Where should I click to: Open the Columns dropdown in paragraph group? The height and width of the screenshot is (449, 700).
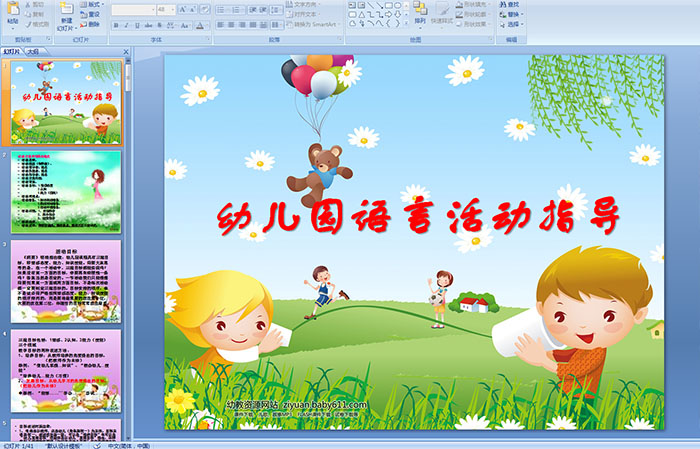pyautogui.click(x=276, y=25)
